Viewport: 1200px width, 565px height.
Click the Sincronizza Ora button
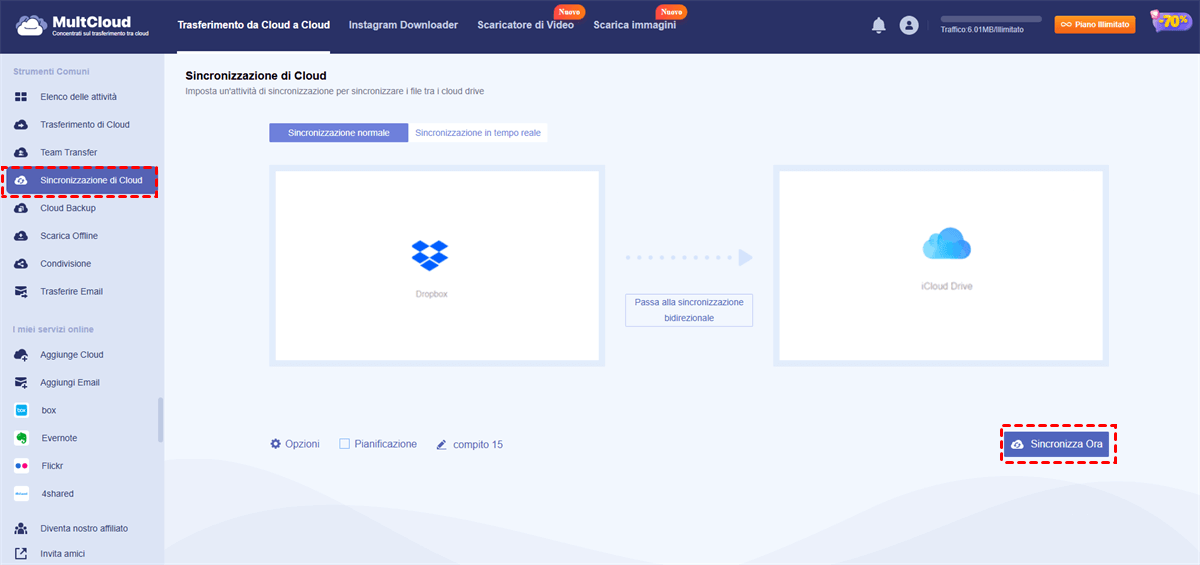(1058, 444)
